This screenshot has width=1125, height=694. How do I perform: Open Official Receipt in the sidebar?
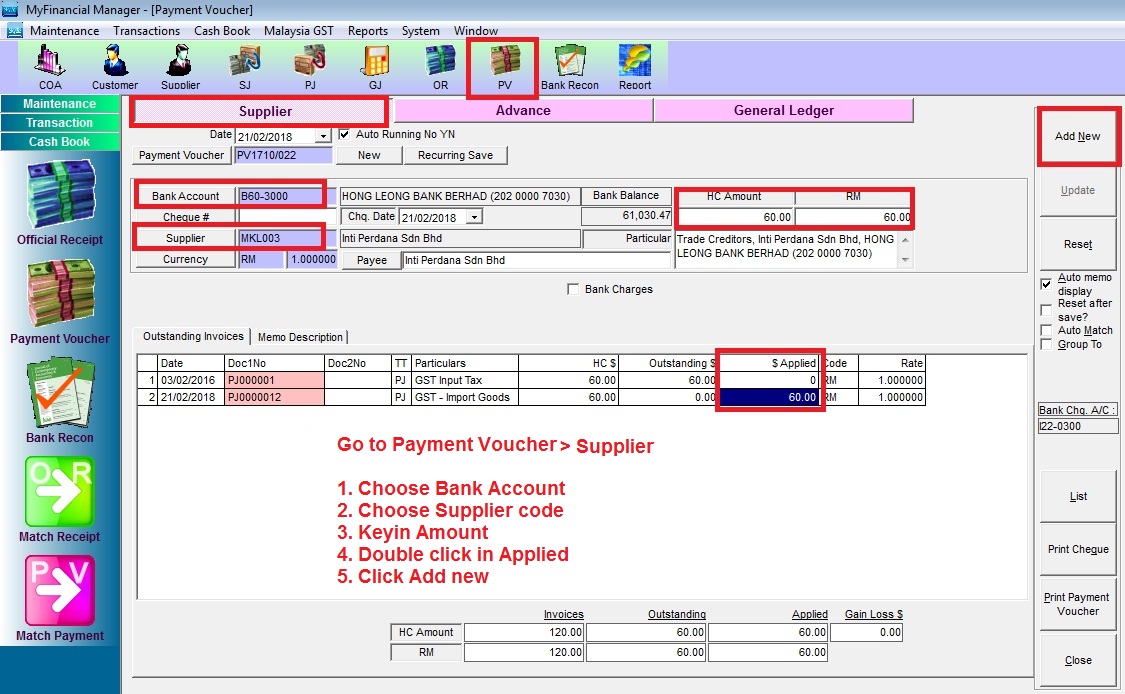pyautogui.click(x=60, y=203)
